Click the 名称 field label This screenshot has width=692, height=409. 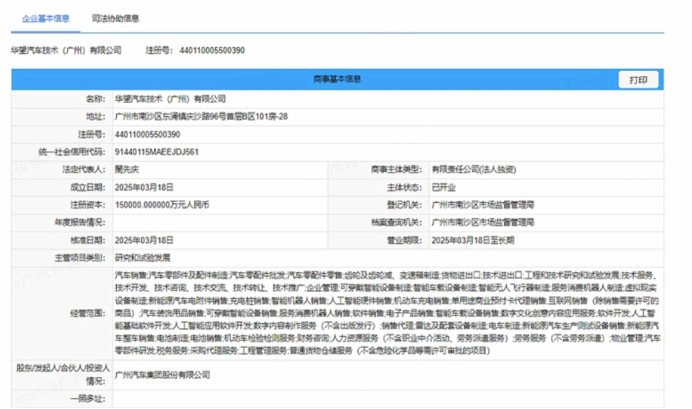coord(96,99)
